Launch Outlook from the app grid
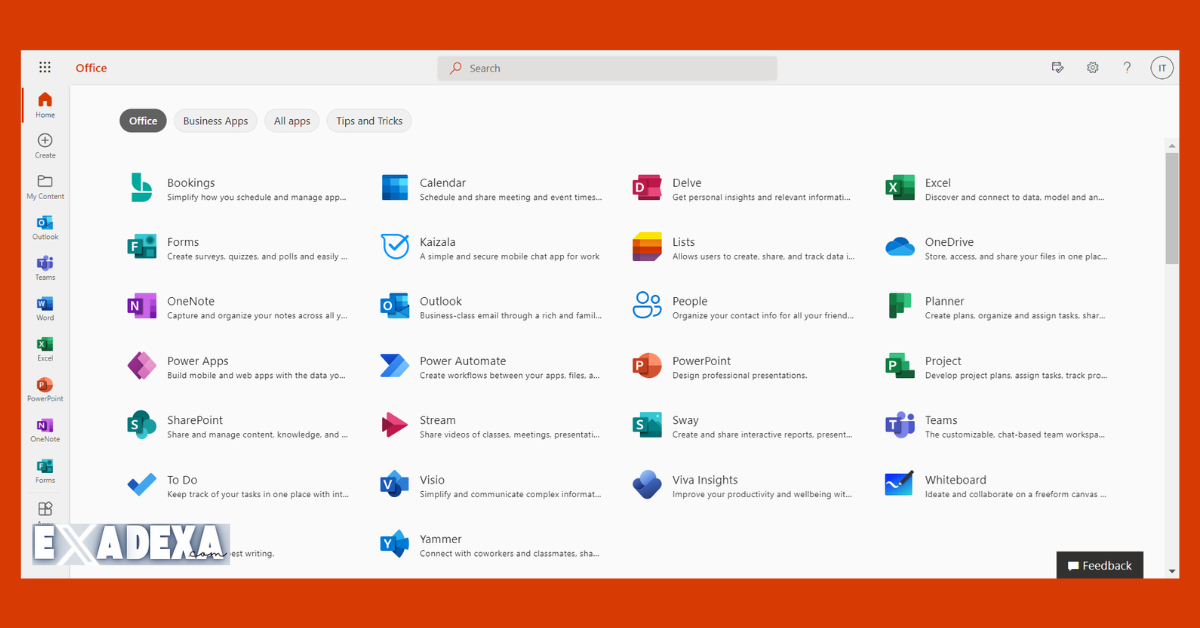The image size is (1200, 628). (x=393, y=307)
